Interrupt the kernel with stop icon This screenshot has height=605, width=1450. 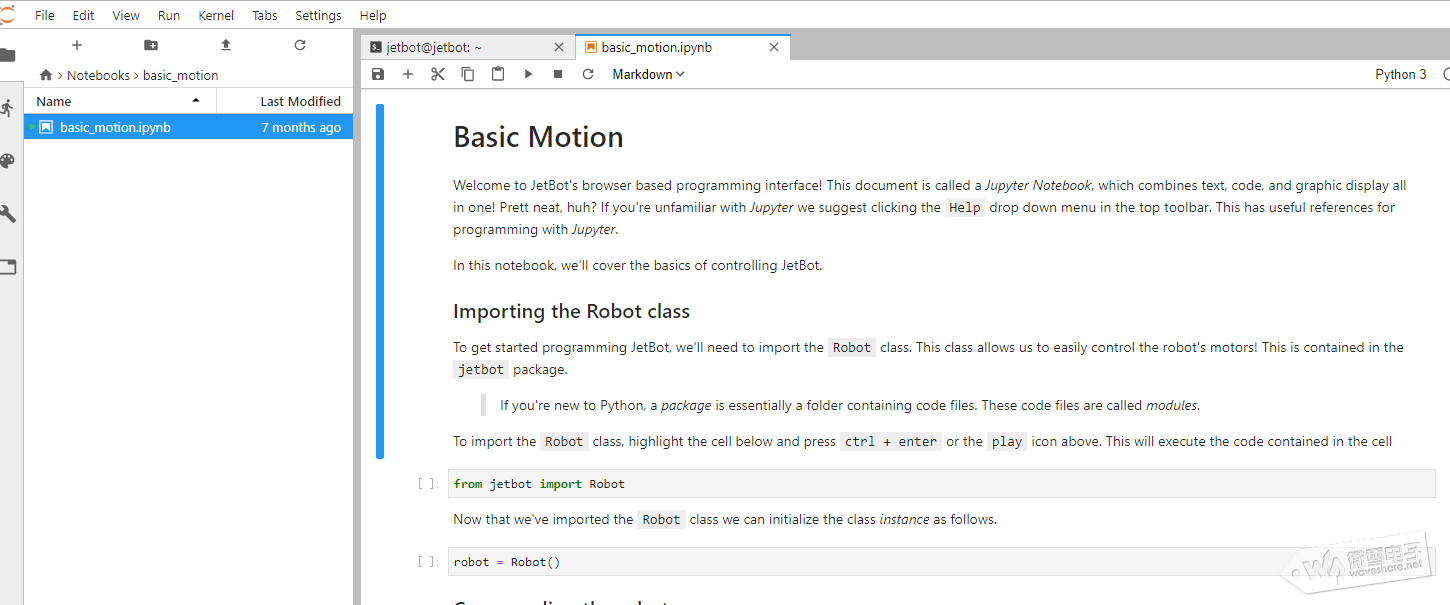[x=558, y=74]
